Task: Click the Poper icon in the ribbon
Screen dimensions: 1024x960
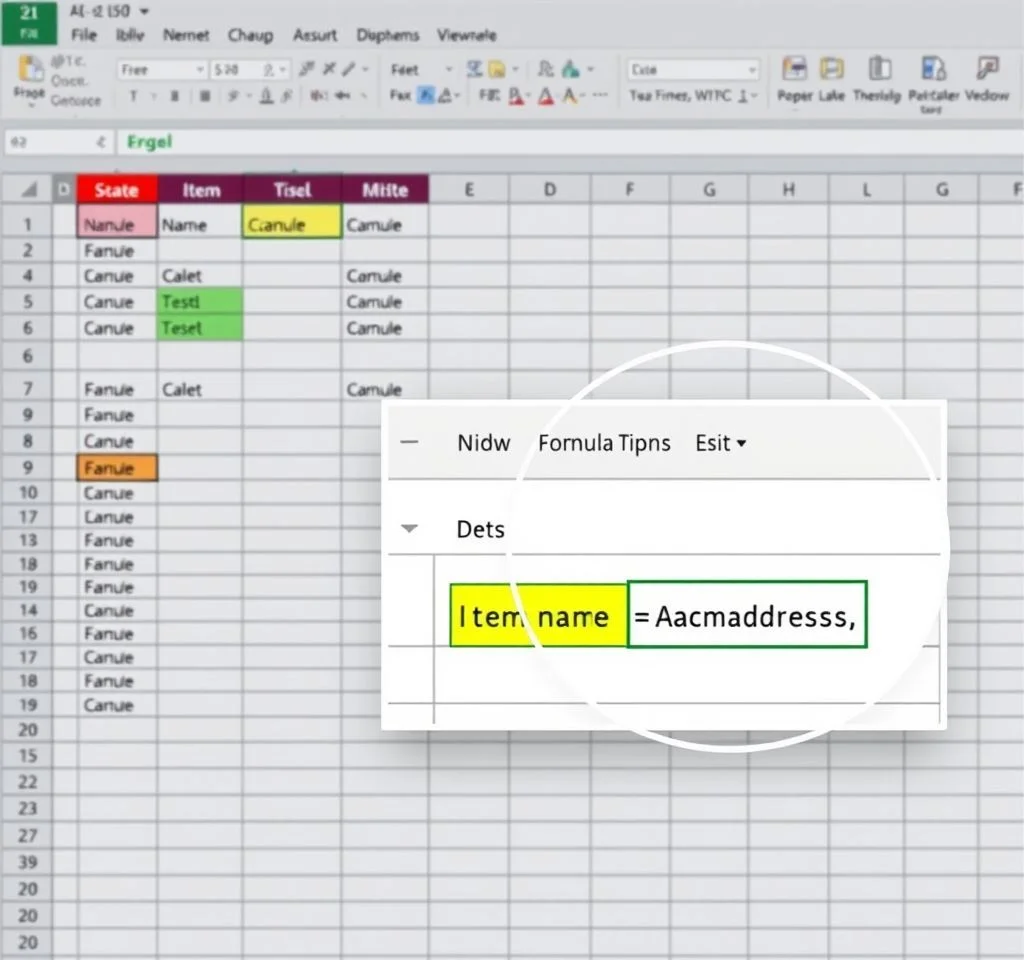Action: click(795, 69)
